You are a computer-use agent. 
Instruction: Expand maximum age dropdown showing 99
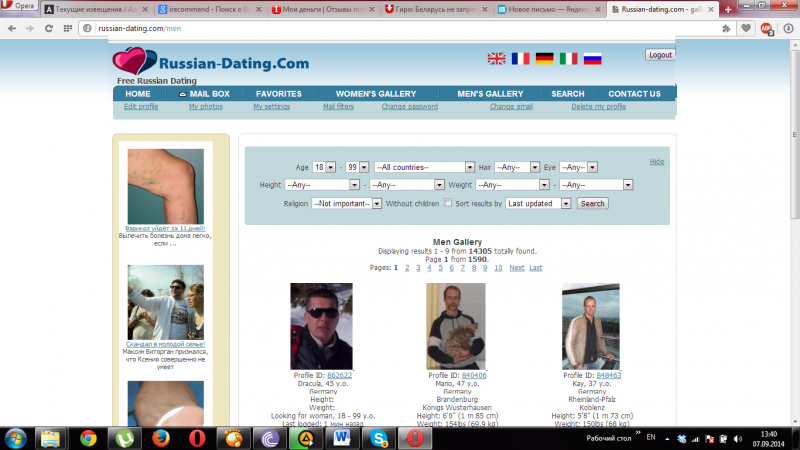[x=357, y=167]
